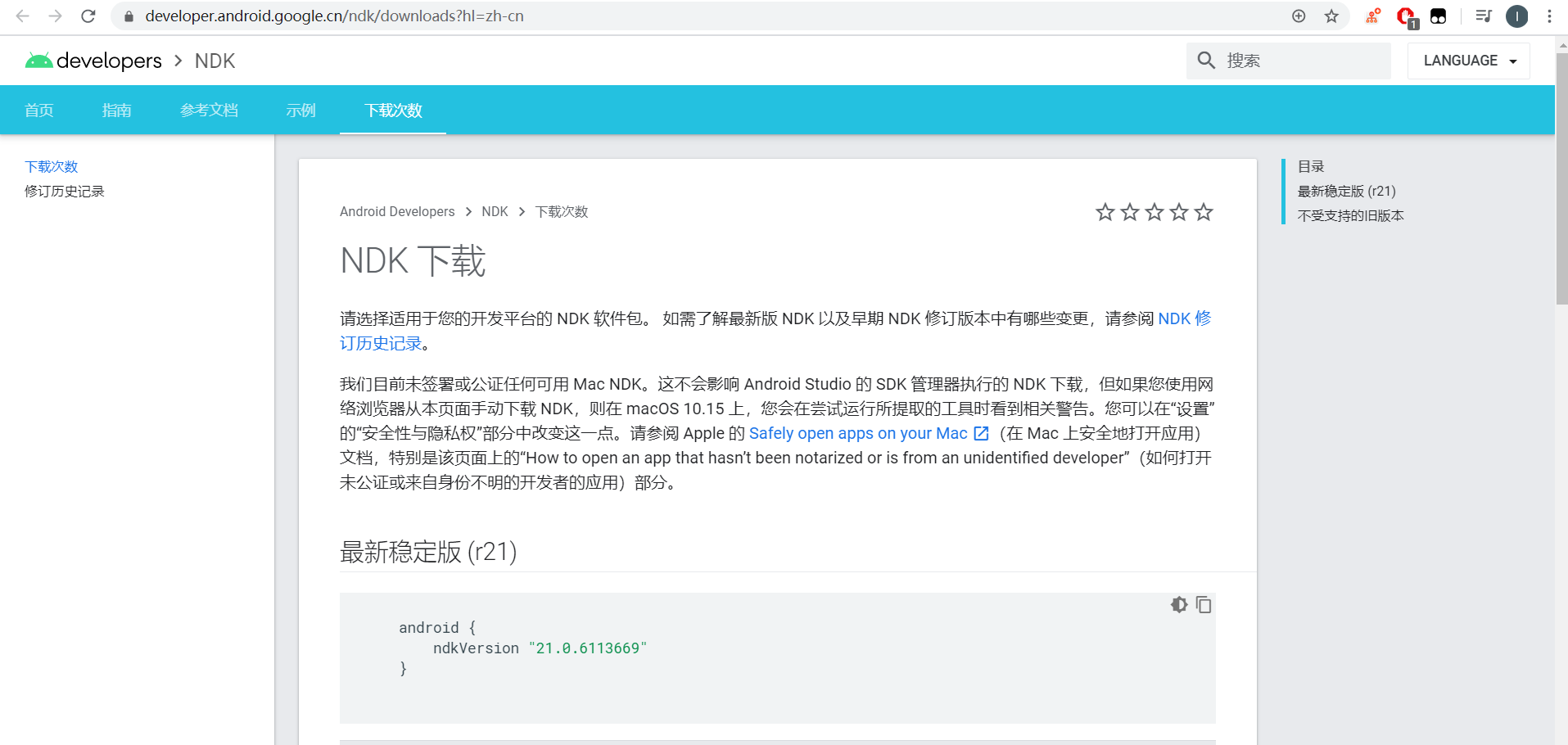The height and width of the screenshot is (745, 1568).
Task: Rate page one star
Action: pyautogui.click(x=1105, y=212)
